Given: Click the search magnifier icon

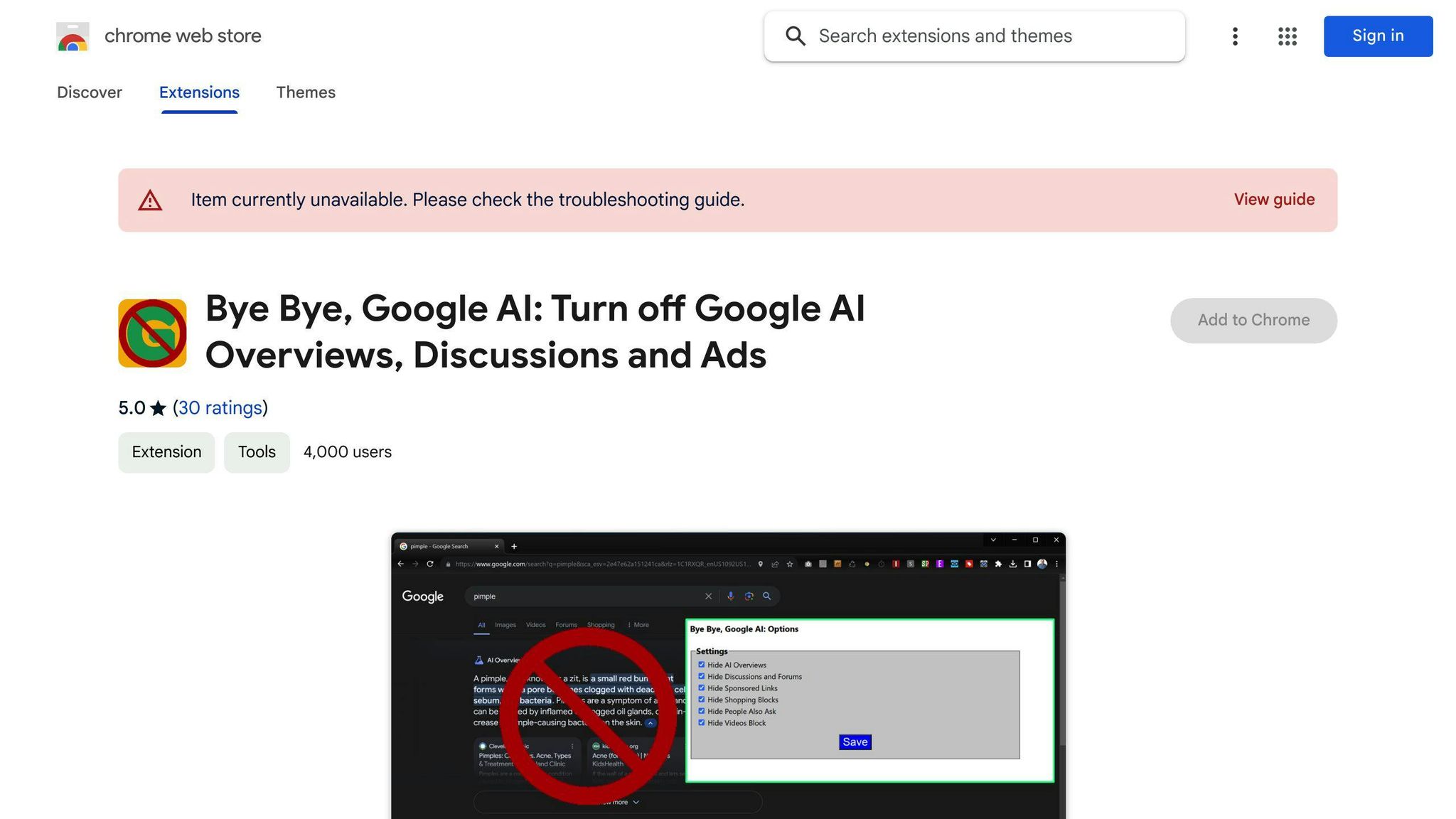Looking at the screenshot, I should (x=796, y=36).
